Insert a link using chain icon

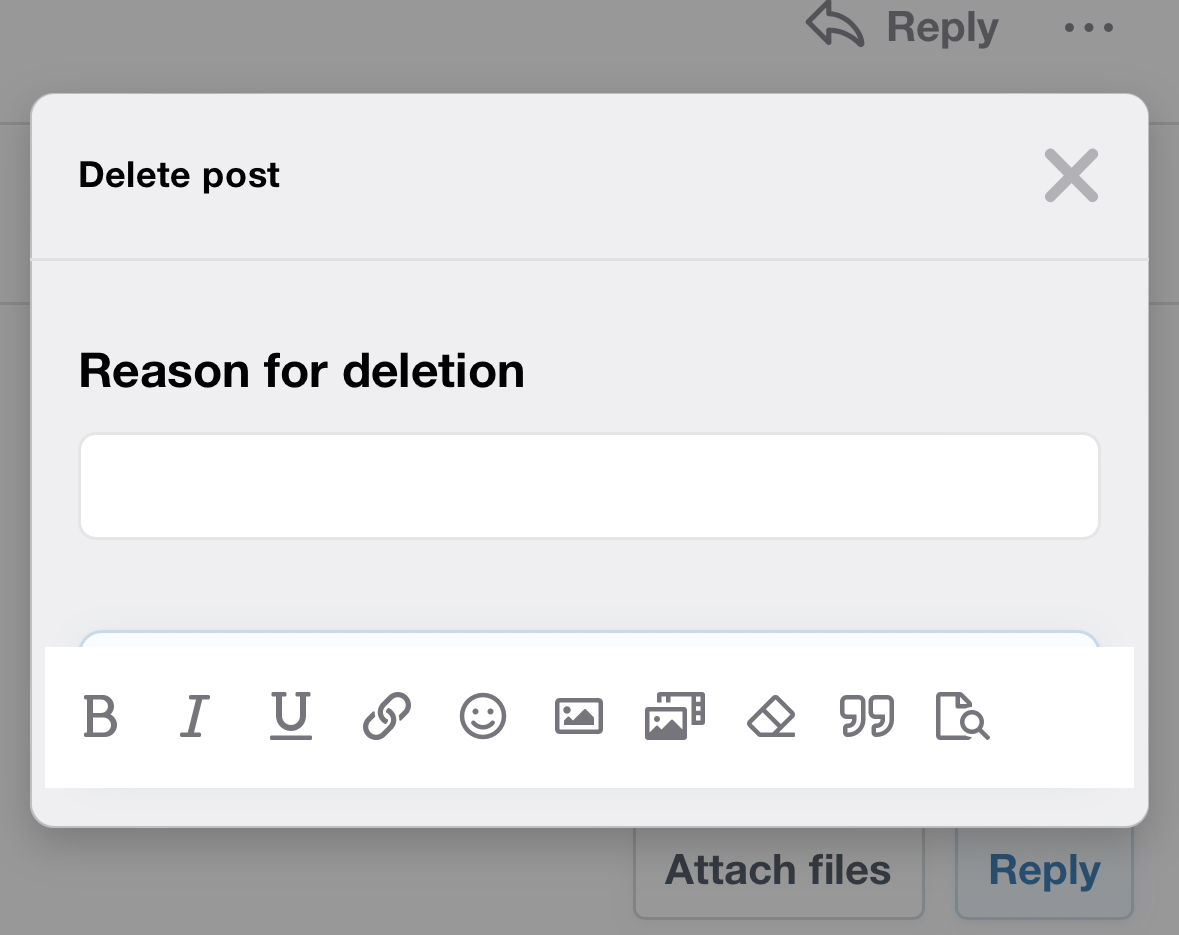387,717
